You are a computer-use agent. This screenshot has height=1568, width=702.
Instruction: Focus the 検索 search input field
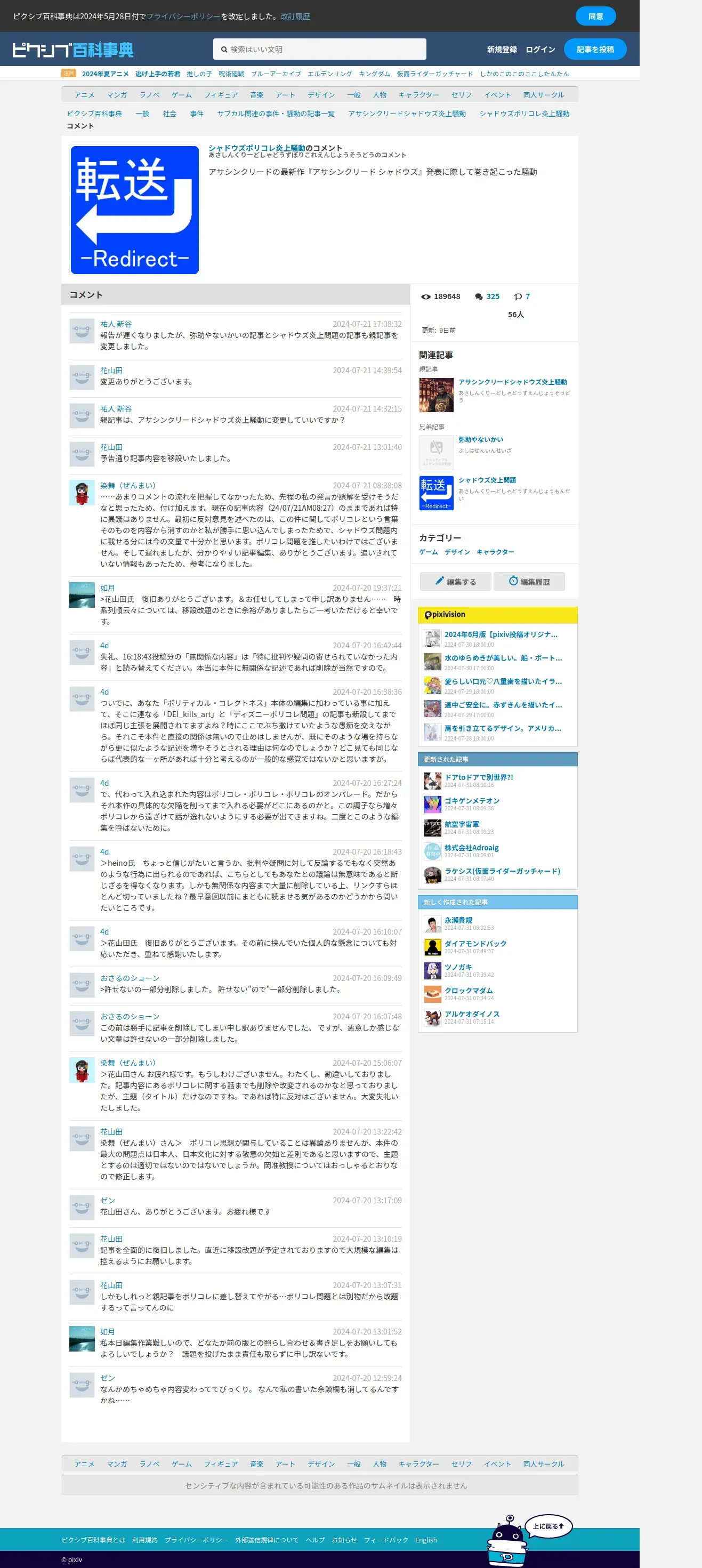[319, 49]
